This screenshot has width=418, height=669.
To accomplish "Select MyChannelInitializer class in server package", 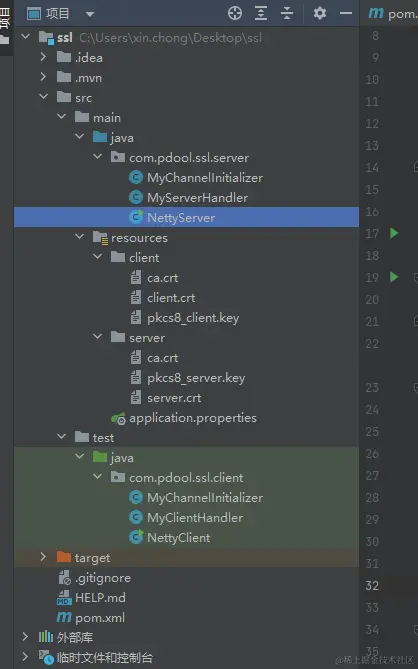I will tap(205, 177).
